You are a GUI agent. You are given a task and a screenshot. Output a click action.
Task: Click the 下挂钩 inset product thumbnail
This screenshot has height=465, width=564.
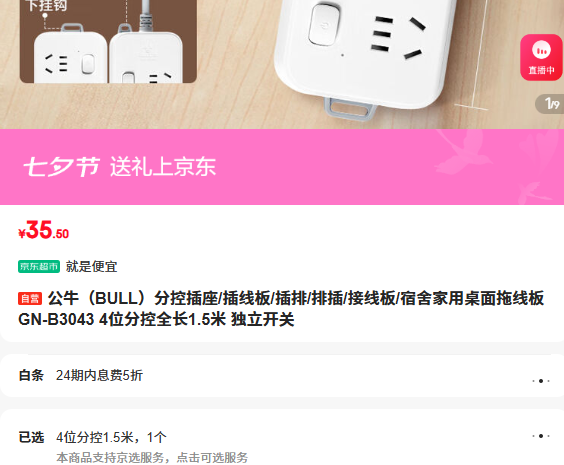(108, 41)
